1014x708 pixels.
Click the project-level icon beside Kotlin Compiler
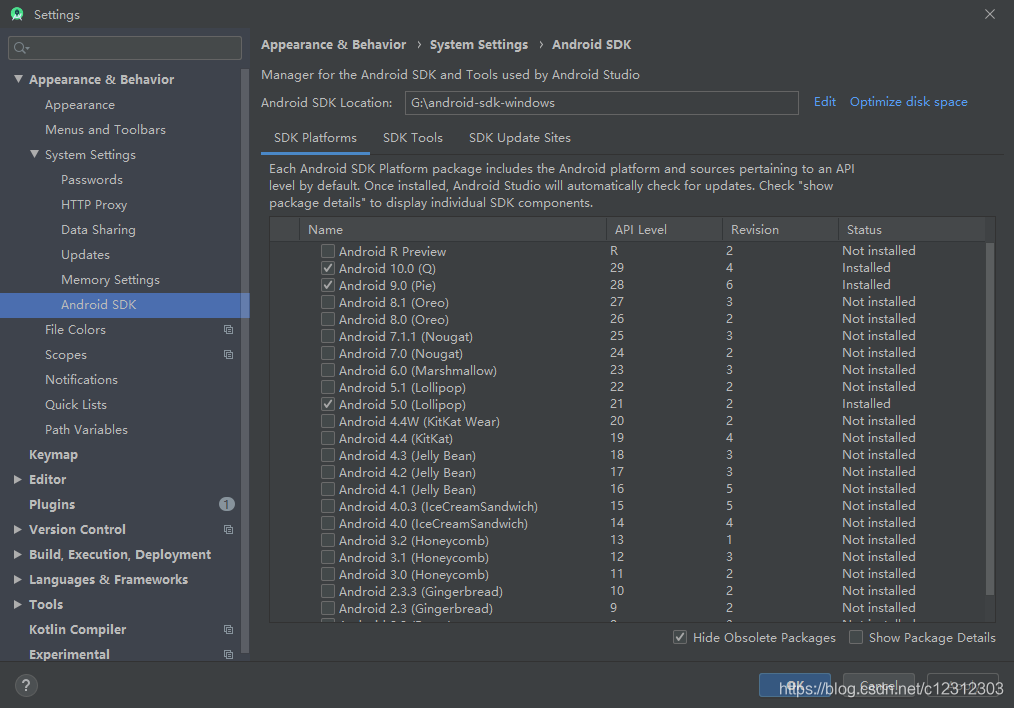click(228, 629)
